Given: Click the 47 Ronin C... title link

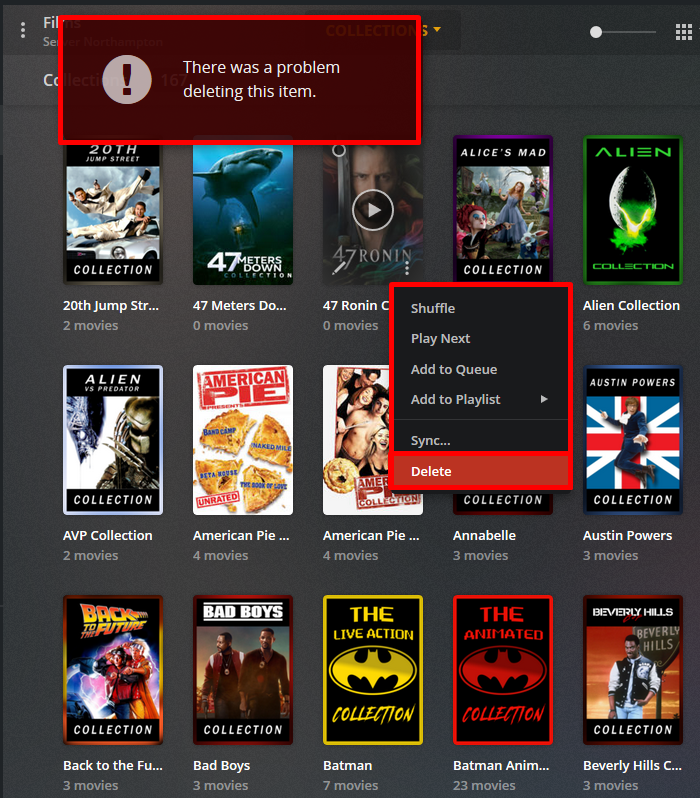Looking at the screenshot, I should coord(356,305).
